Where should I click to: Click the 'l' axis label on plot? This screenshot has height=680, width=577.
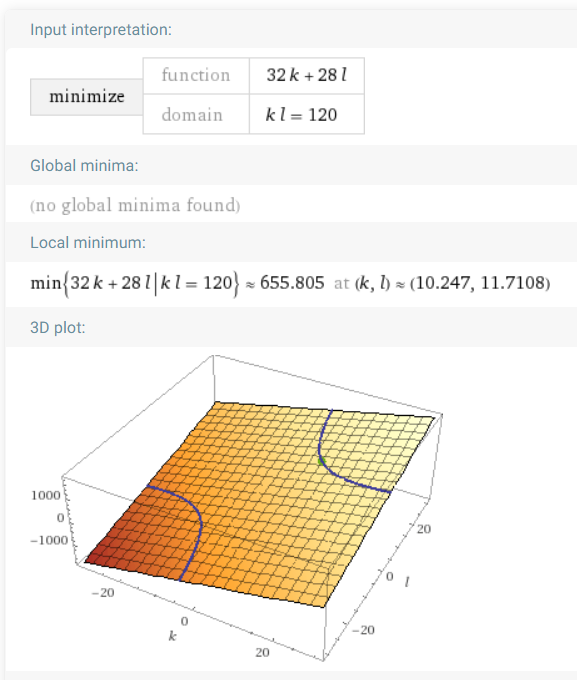pyautogui.click(x=407, y=582)
